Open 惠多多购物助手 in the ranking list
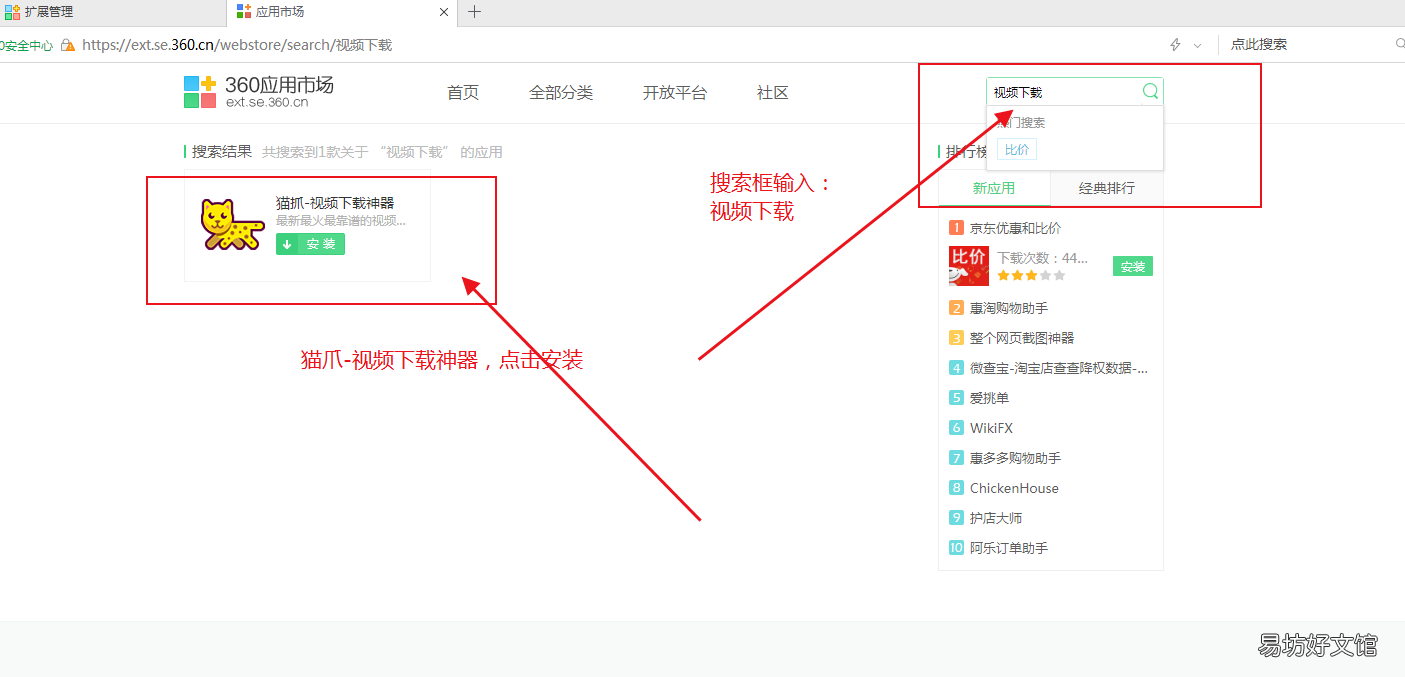Screen dimensions: 1405x677 pos(1015,458)
